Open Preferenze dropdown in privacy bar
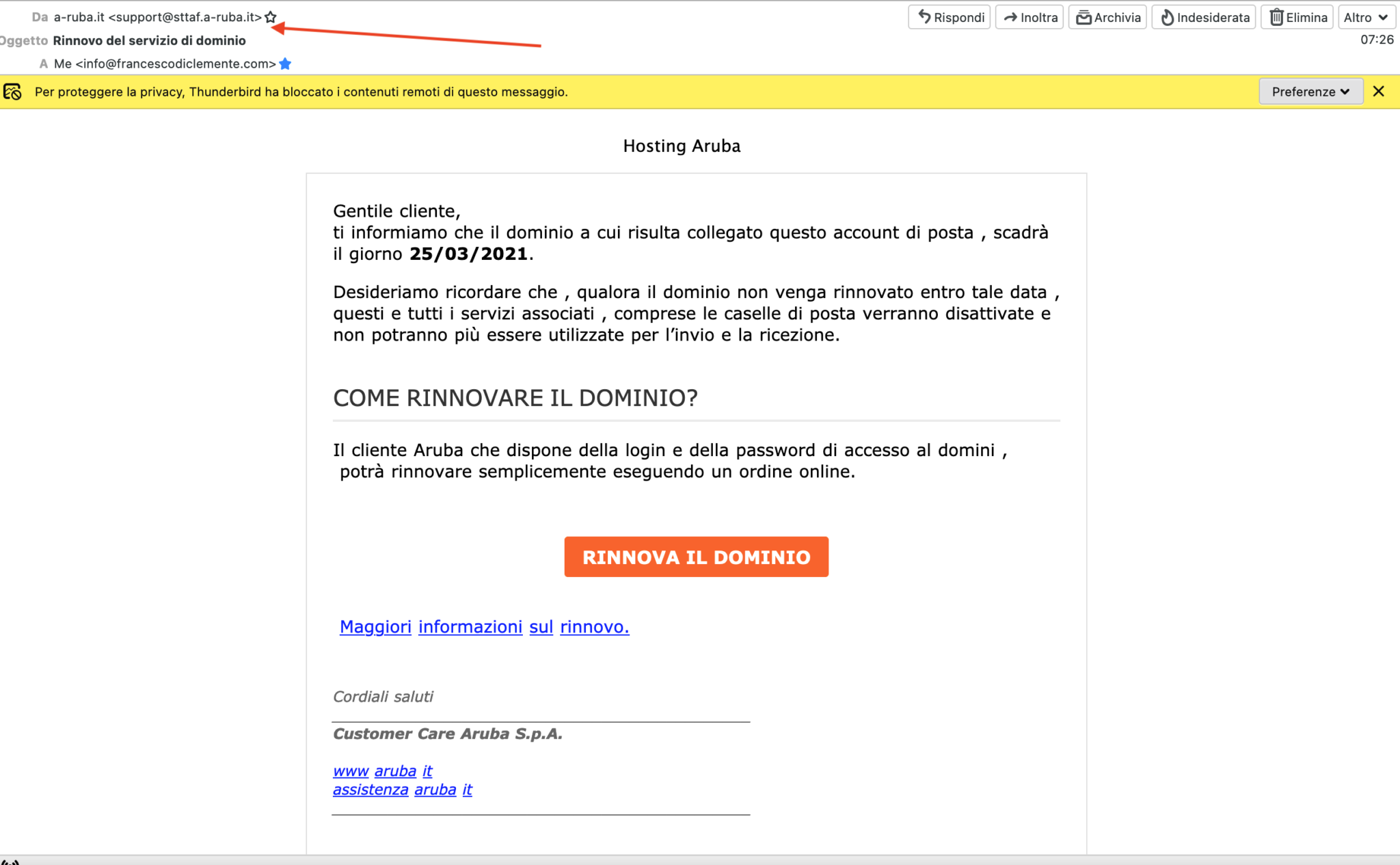Image resolution: width=1400 pixels, height=865 pixels. (1311, 92)
